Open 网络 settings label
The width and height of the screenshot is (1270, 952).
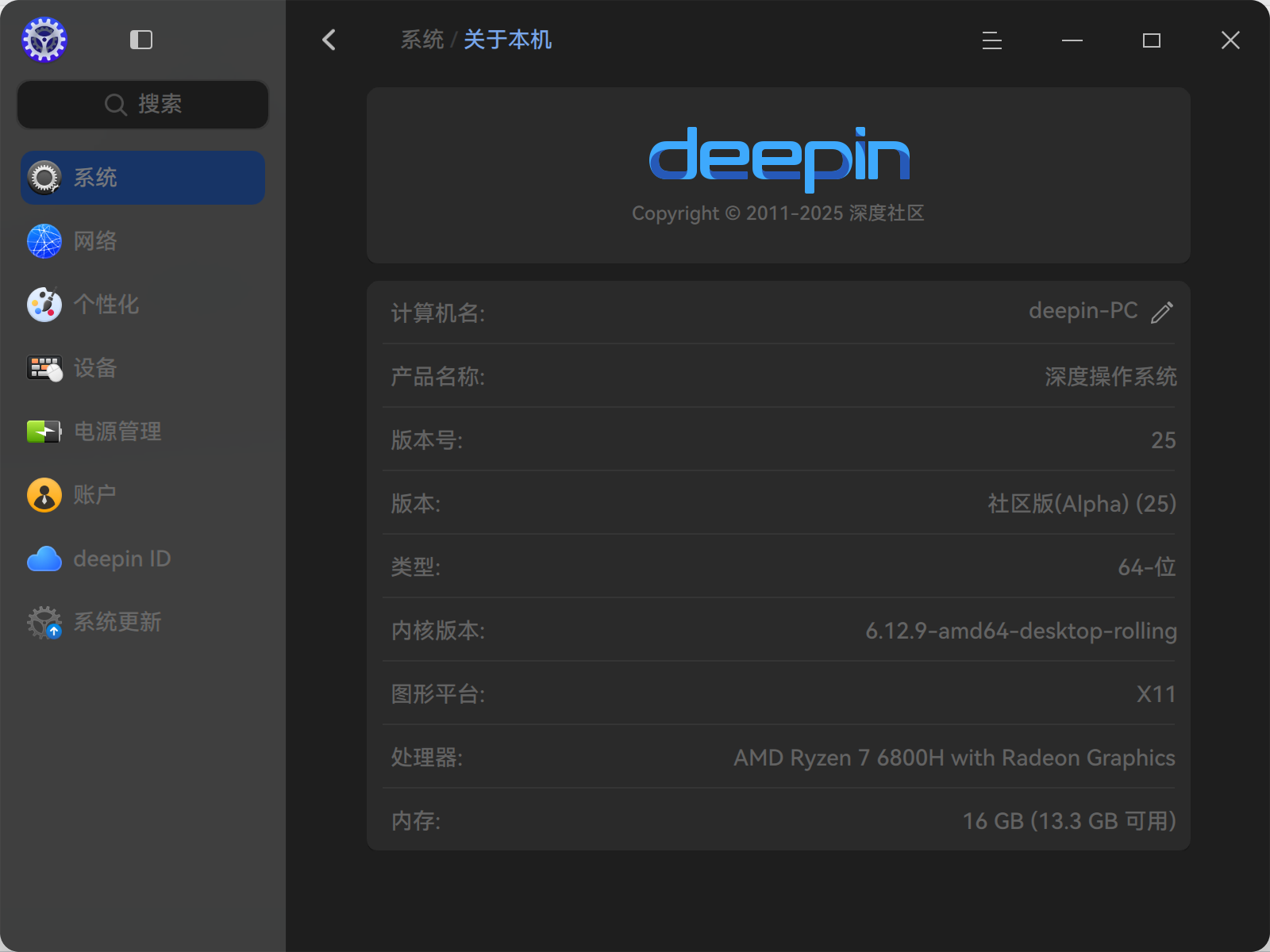[95, 241]
